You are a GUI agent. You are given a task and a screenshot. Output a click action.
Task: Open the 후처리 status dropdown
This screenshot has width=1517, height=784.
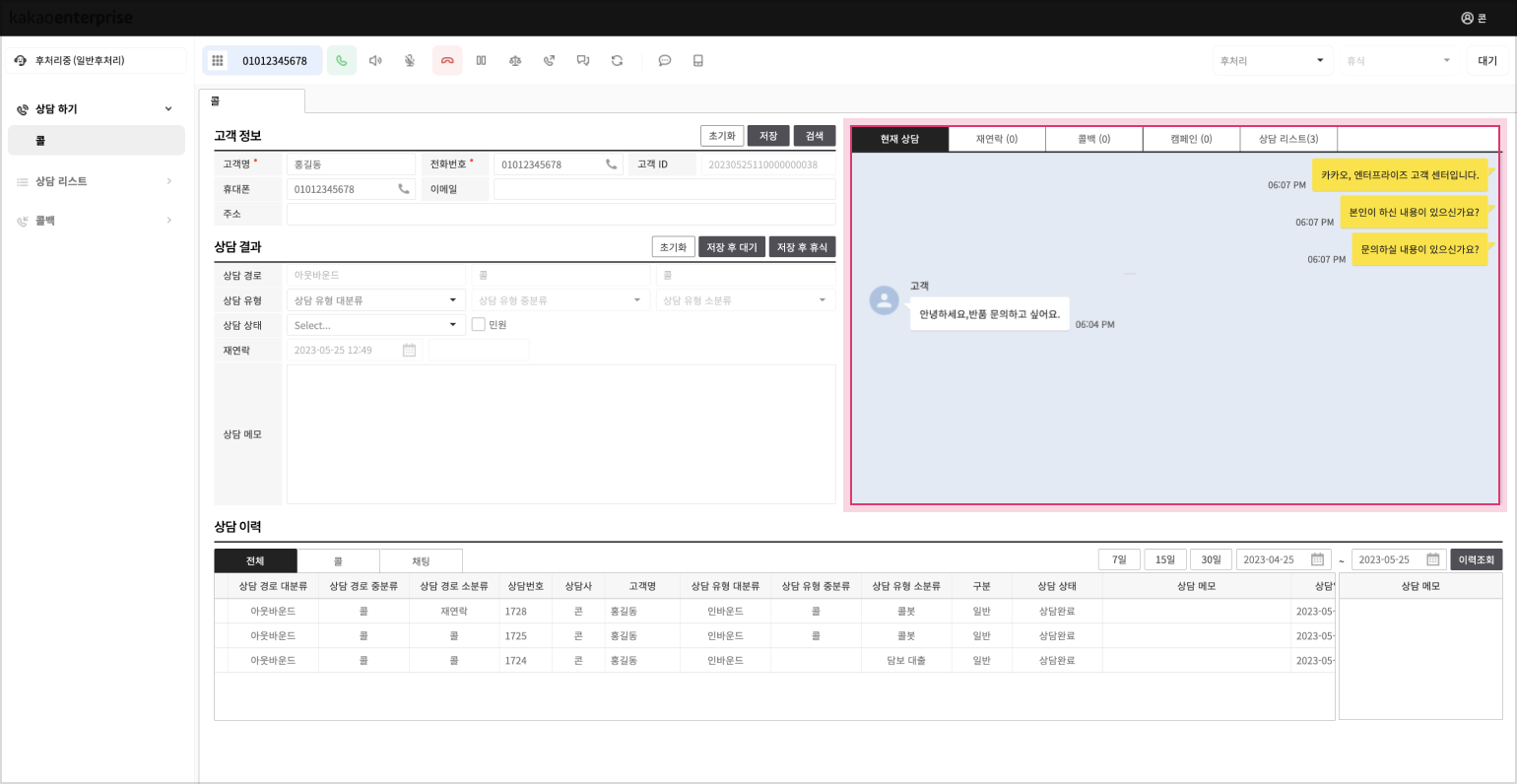[x=1272, y=61]
